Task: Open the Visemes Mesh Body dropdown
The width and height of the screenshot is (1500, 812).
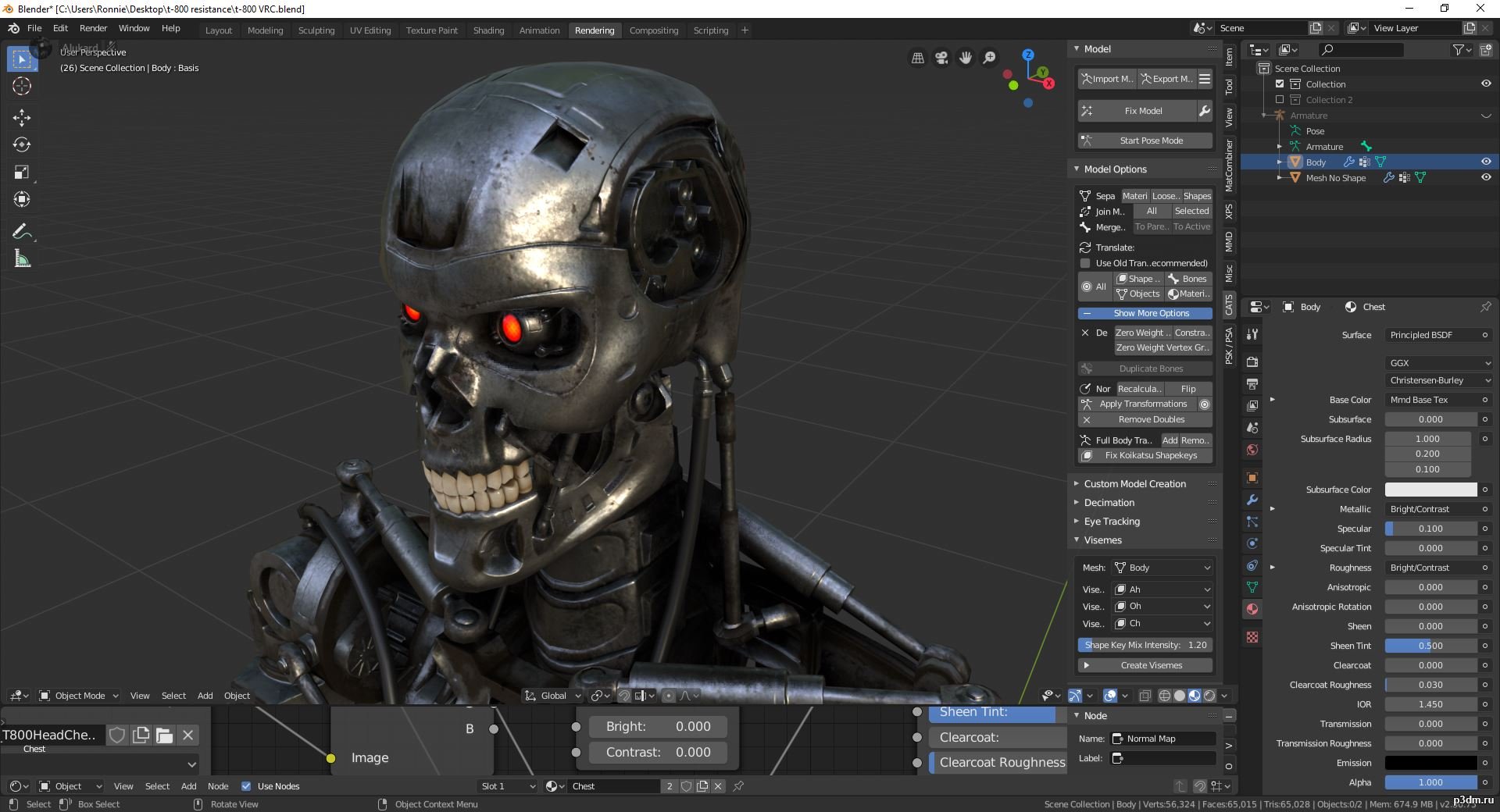Action: click(1162, 568)
